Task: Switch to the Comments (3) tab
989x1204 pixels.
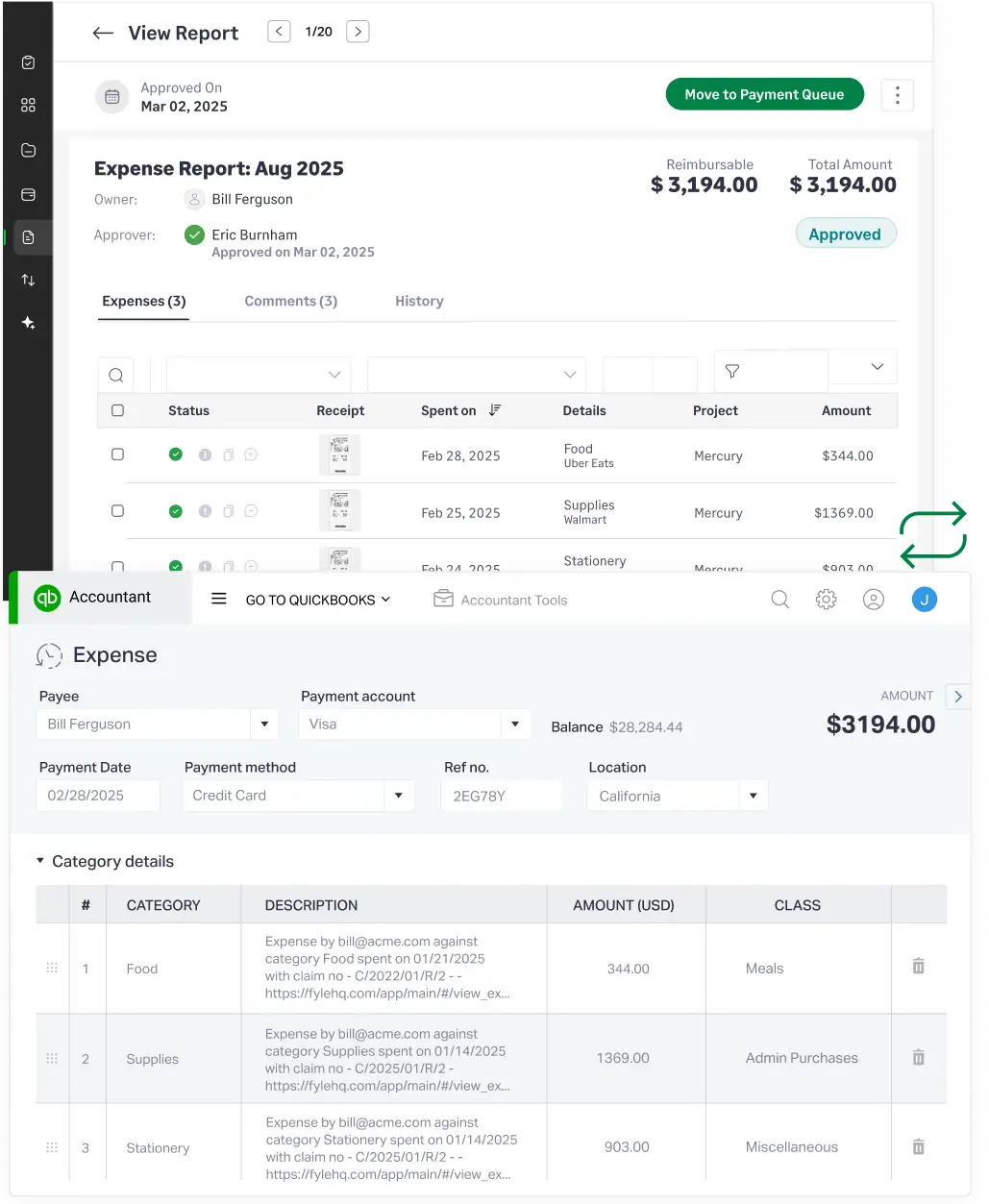Action: tap(290, 301)
